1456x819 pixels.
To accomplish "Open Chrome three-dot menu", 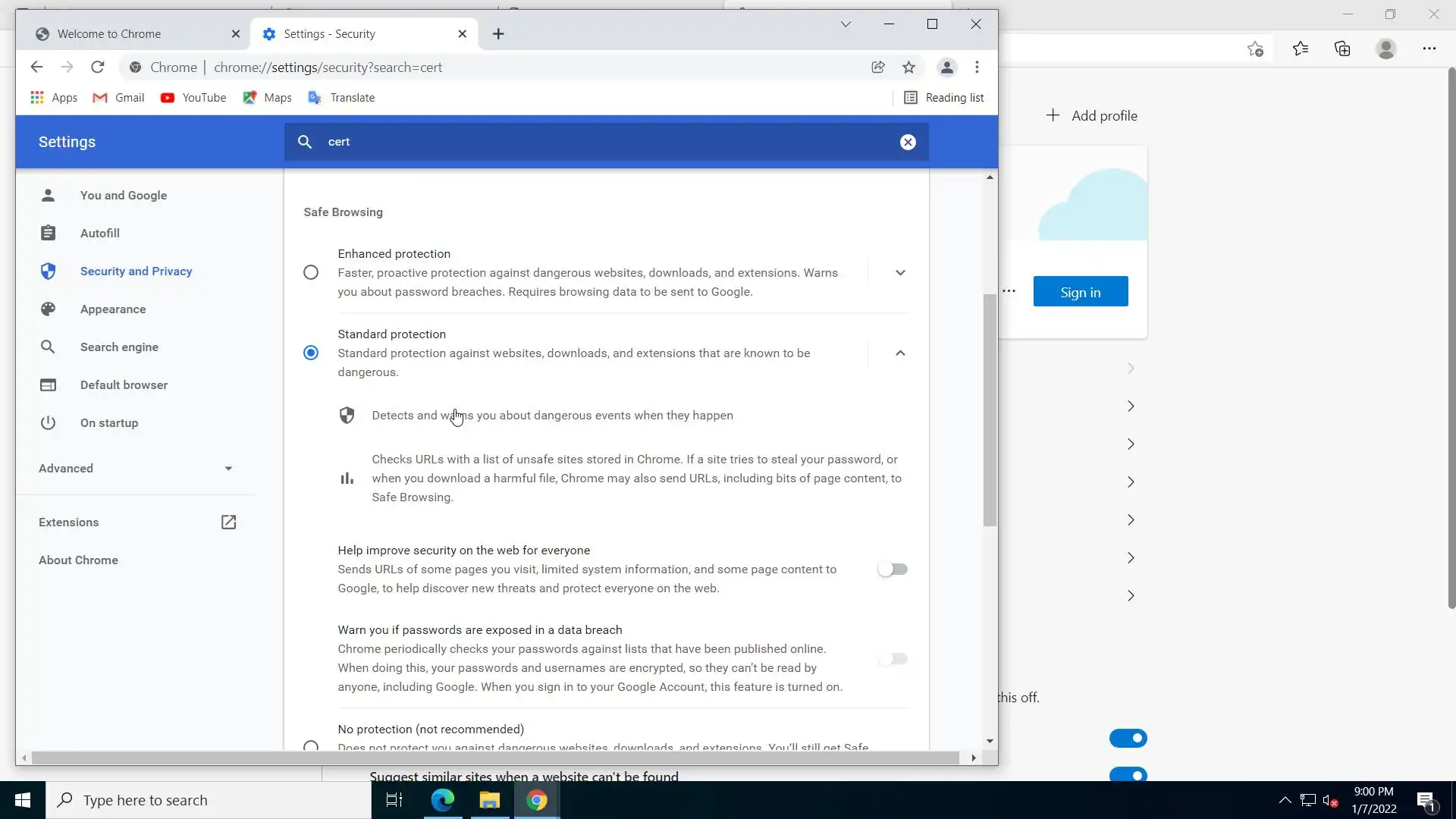I will (x=977, y=67).
